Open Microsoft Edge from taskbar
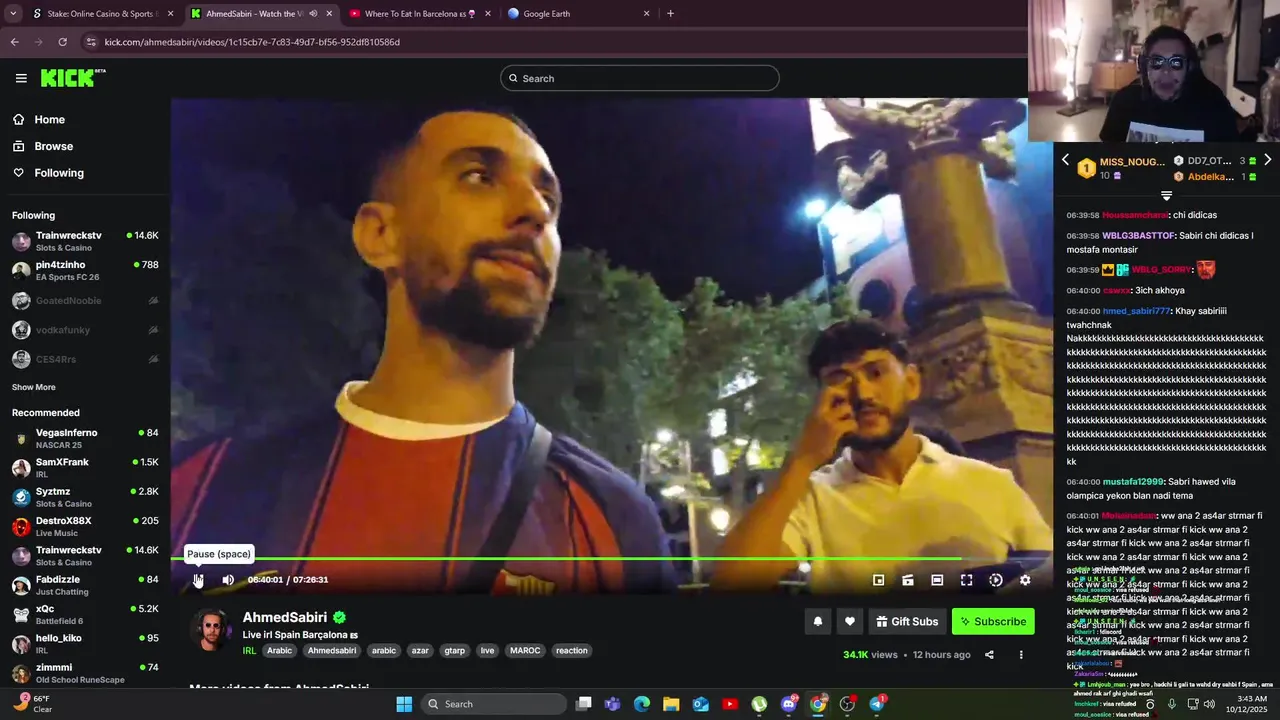Image resolution: width=1280 pixels, height=720 pixels. click(x=642, y=704)
